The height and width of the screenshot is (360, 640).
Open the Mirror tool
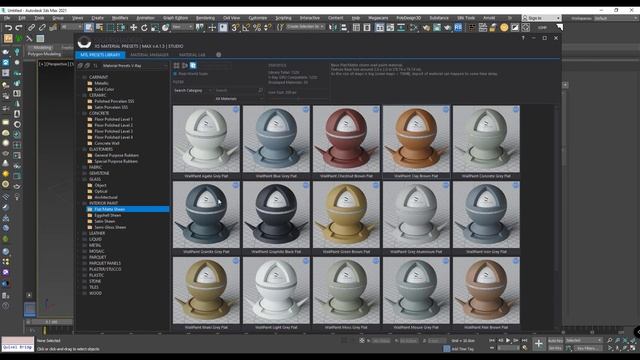[333, 28]
